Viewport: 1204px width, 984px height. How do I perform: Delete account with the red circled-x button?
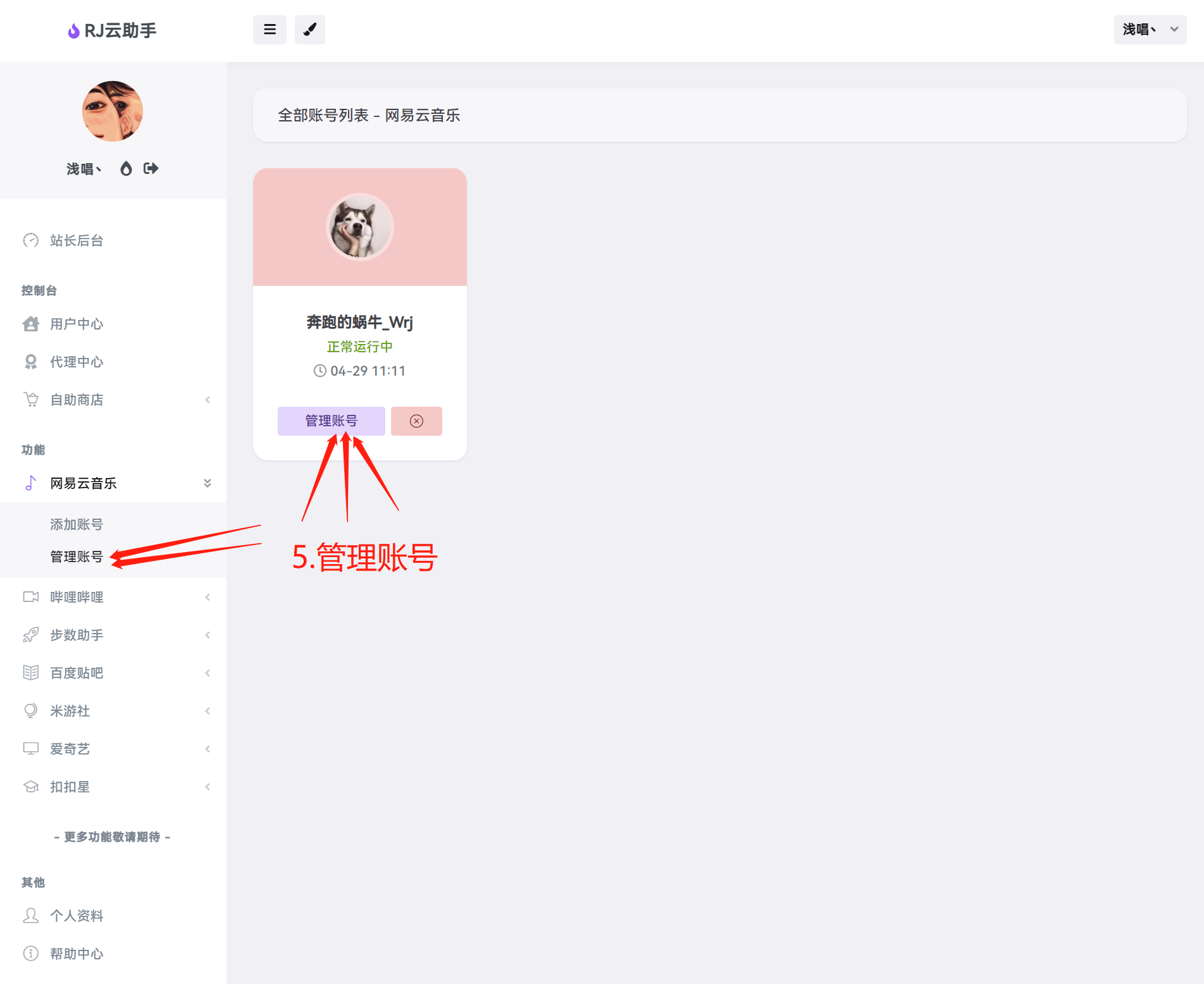coord(416,421)
